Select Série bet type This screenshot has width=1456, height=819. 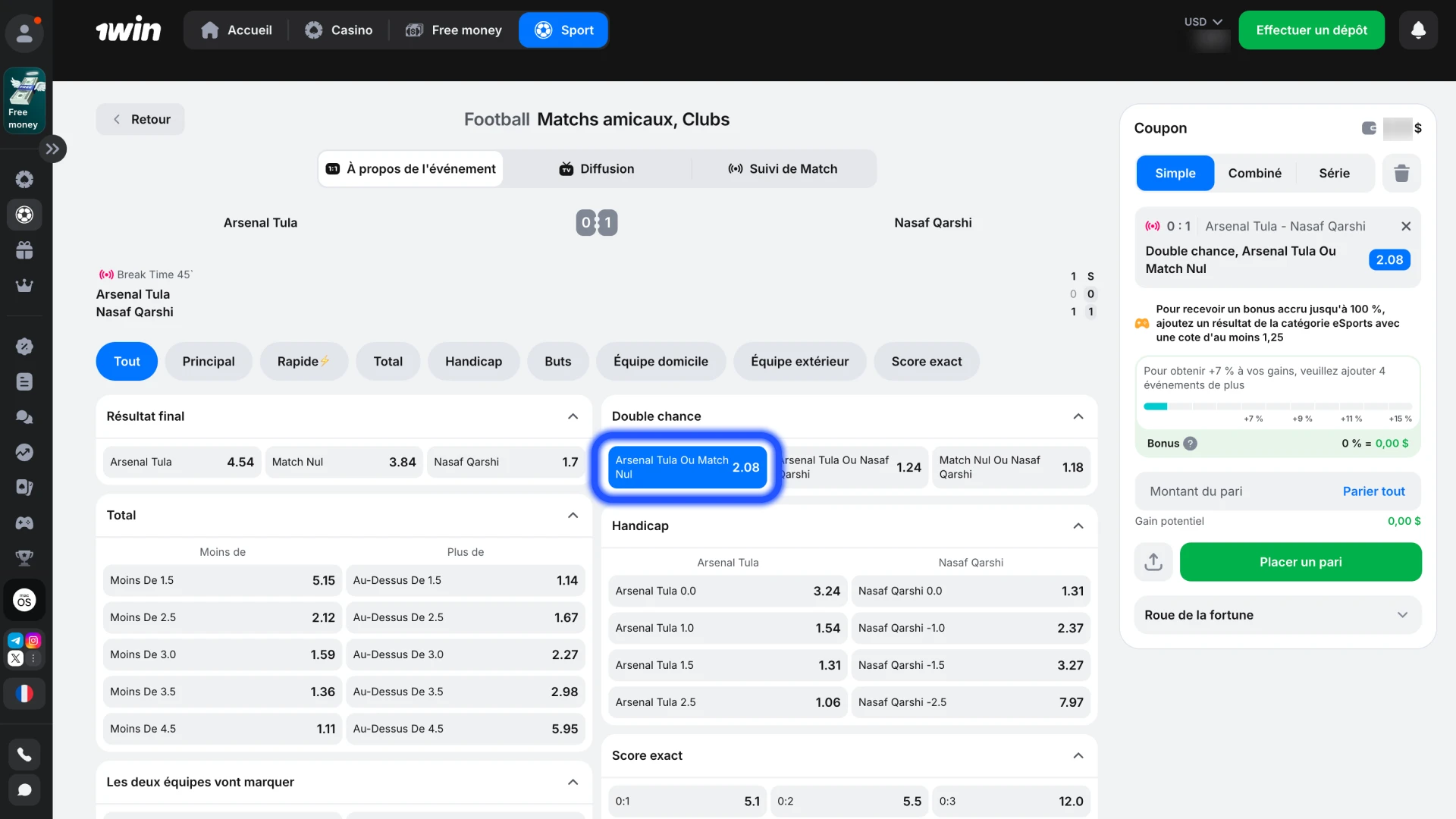tap(1334, 174)
